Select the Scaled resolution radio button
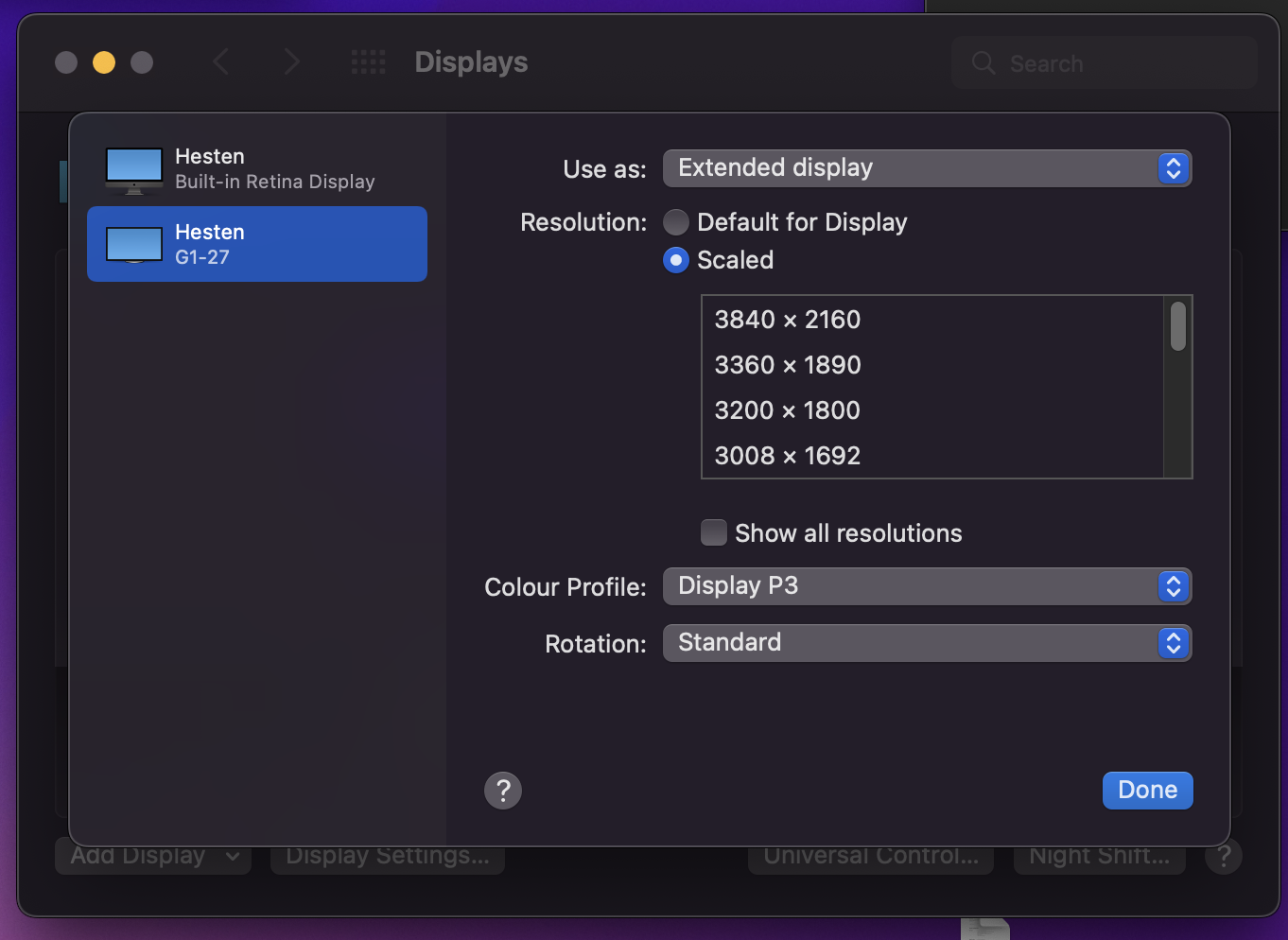Viewport: 1288px width, 940px height. [x=676, y=260]
